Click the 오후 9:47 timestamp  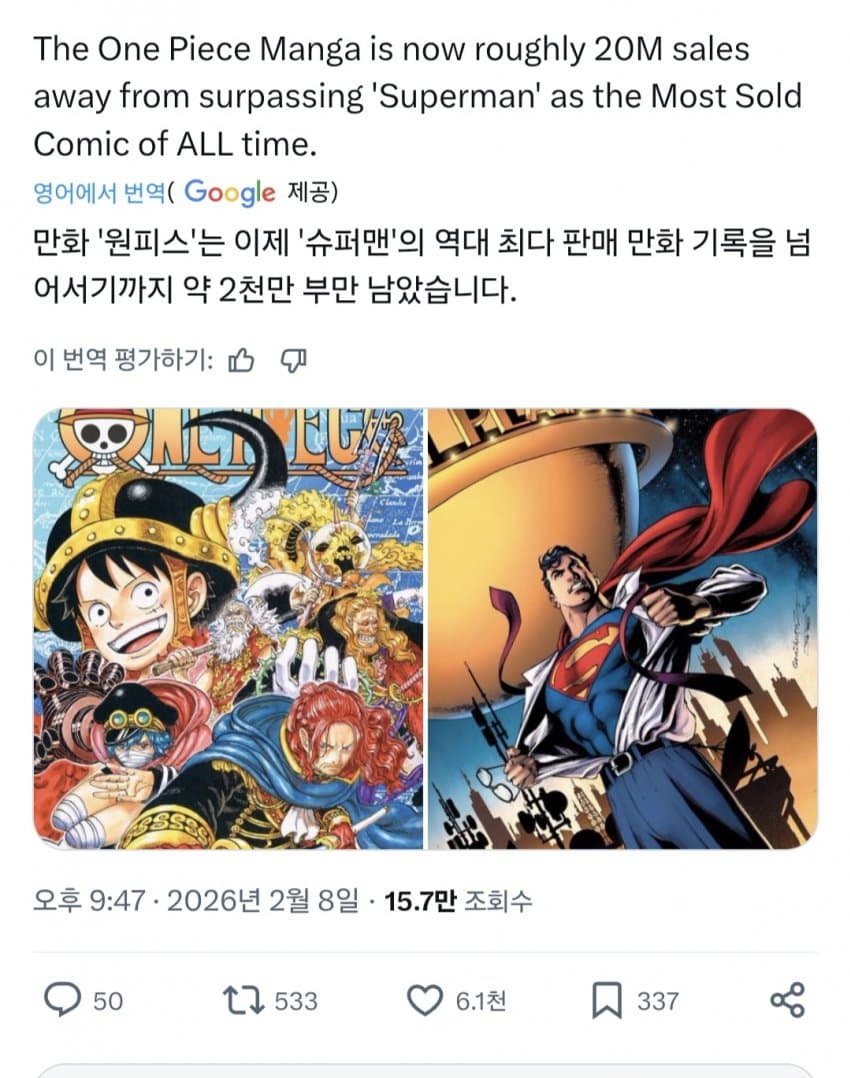(x=89, y=900)
